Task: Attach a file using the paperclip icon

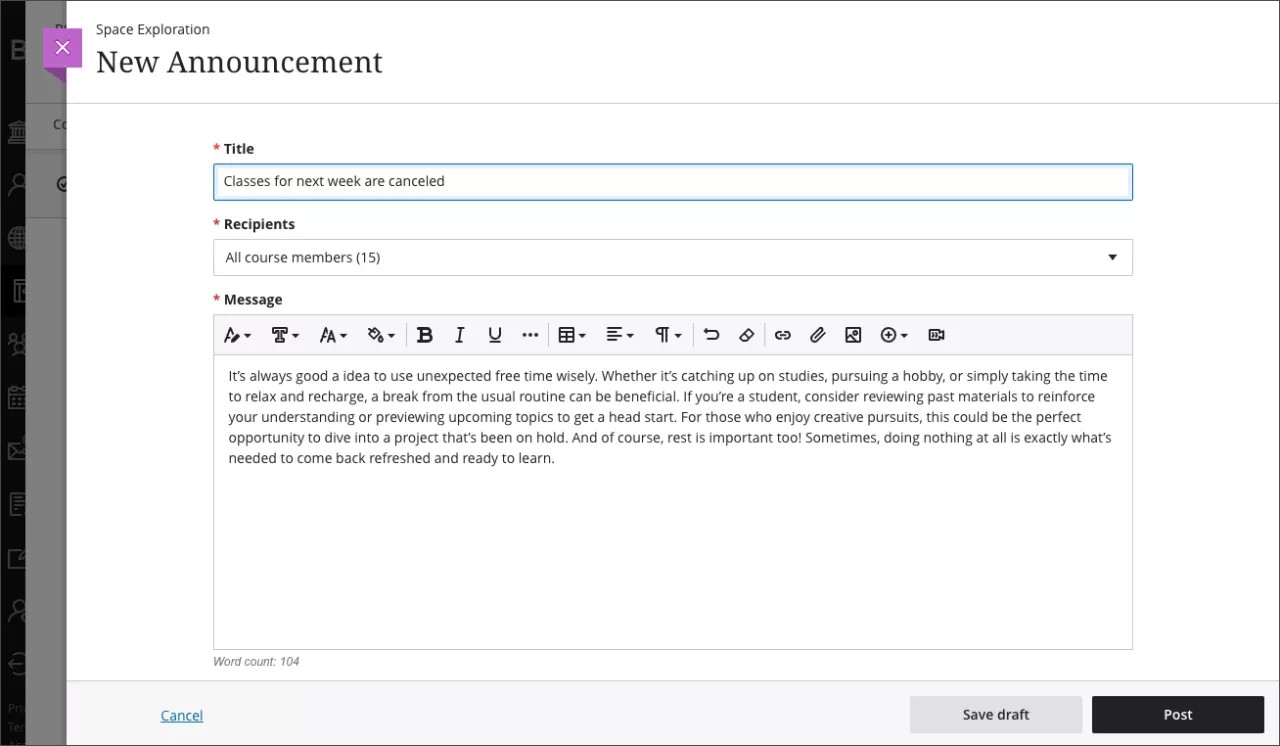Action: [817, 335]
